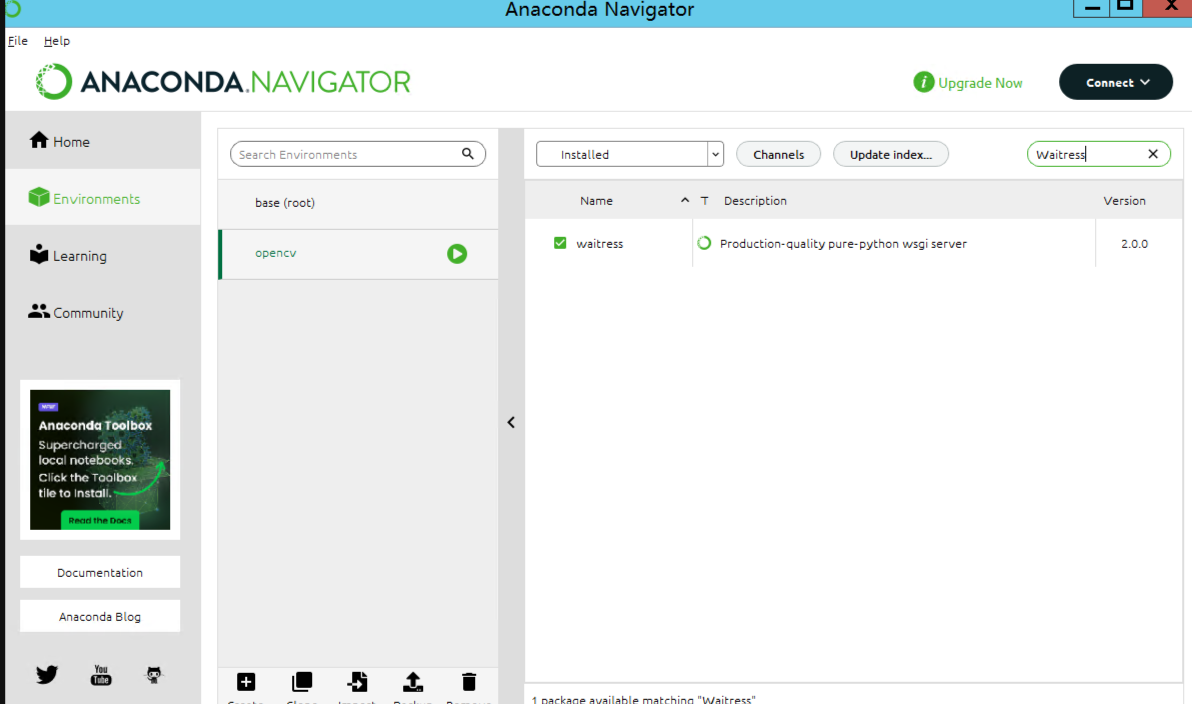Click the Production-quality pure-python wsgi server description
The width and height of the screenshot is (1192, 704).
(843, 244)
